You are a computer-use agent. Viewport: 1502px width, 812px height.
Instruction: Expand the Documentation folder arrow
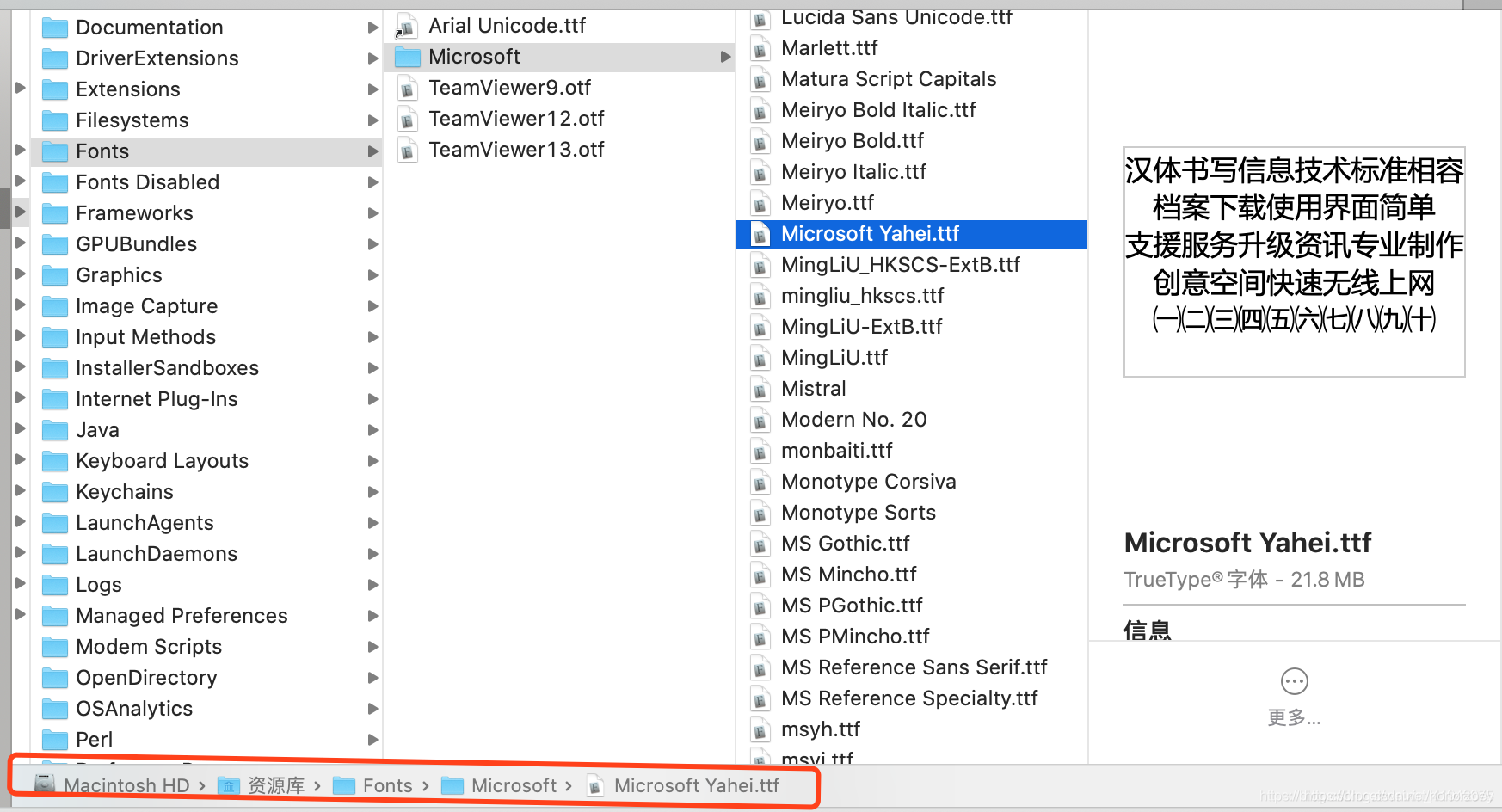[373, 28]
